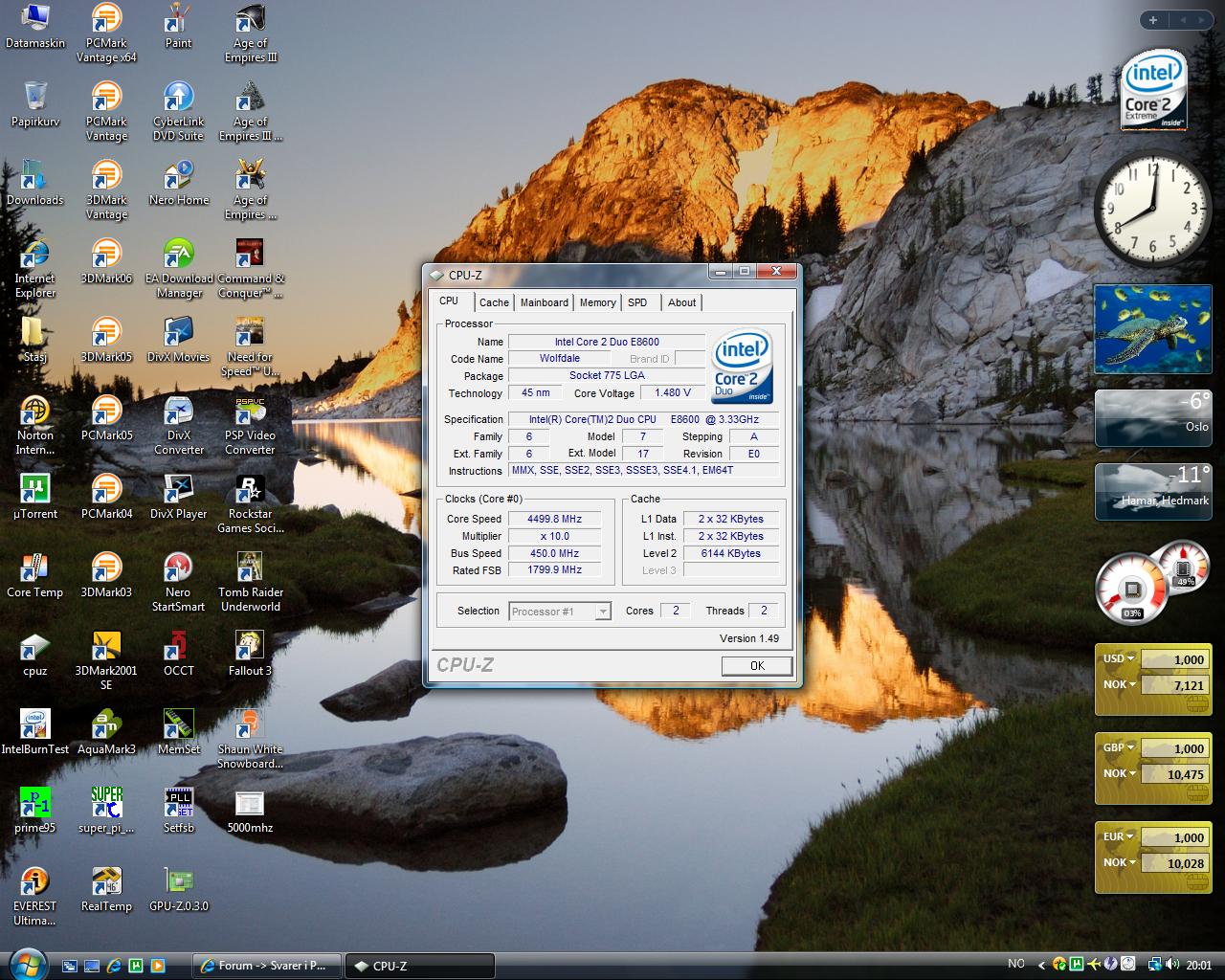
Task: Click the USD amount field 1,000
Action: (1174, 659)
